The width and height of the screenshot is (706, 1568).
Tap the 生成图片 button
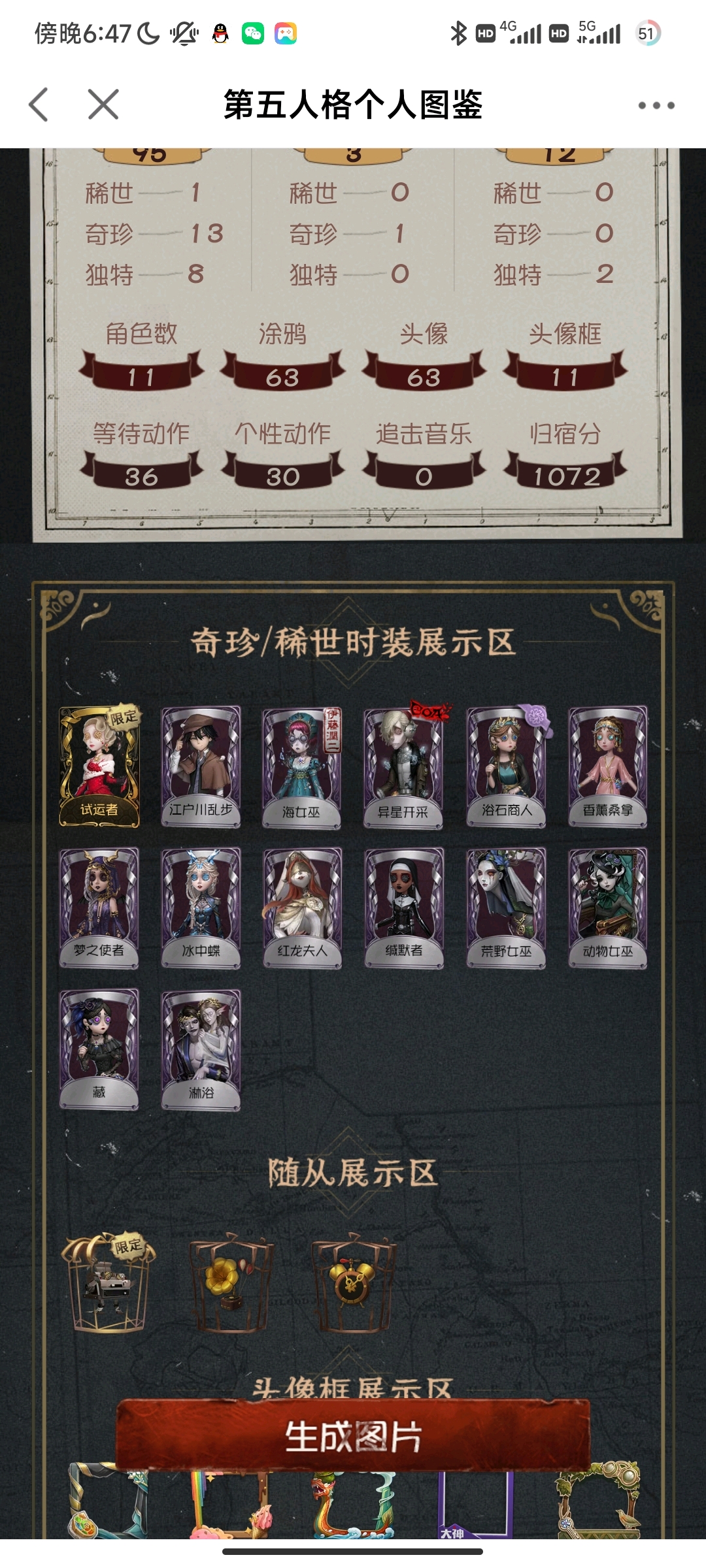point(353,1437)
